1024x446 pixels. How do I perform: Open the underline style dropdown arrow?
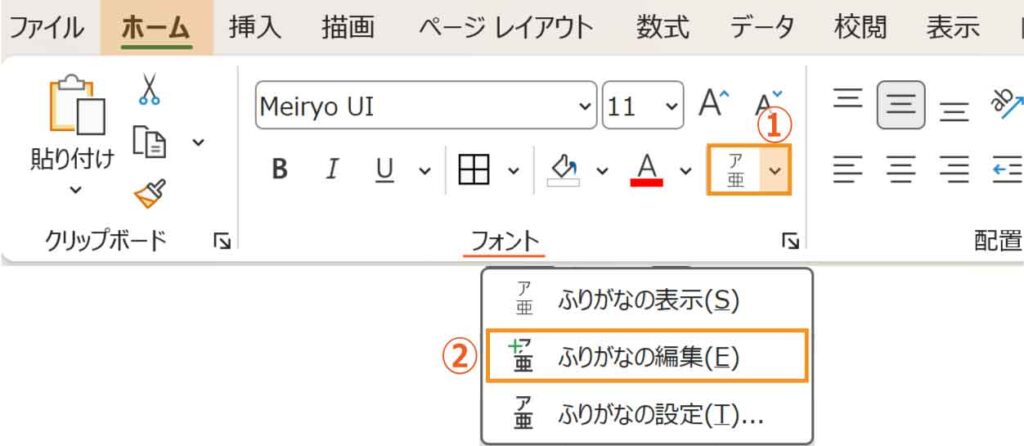[424, 170]
